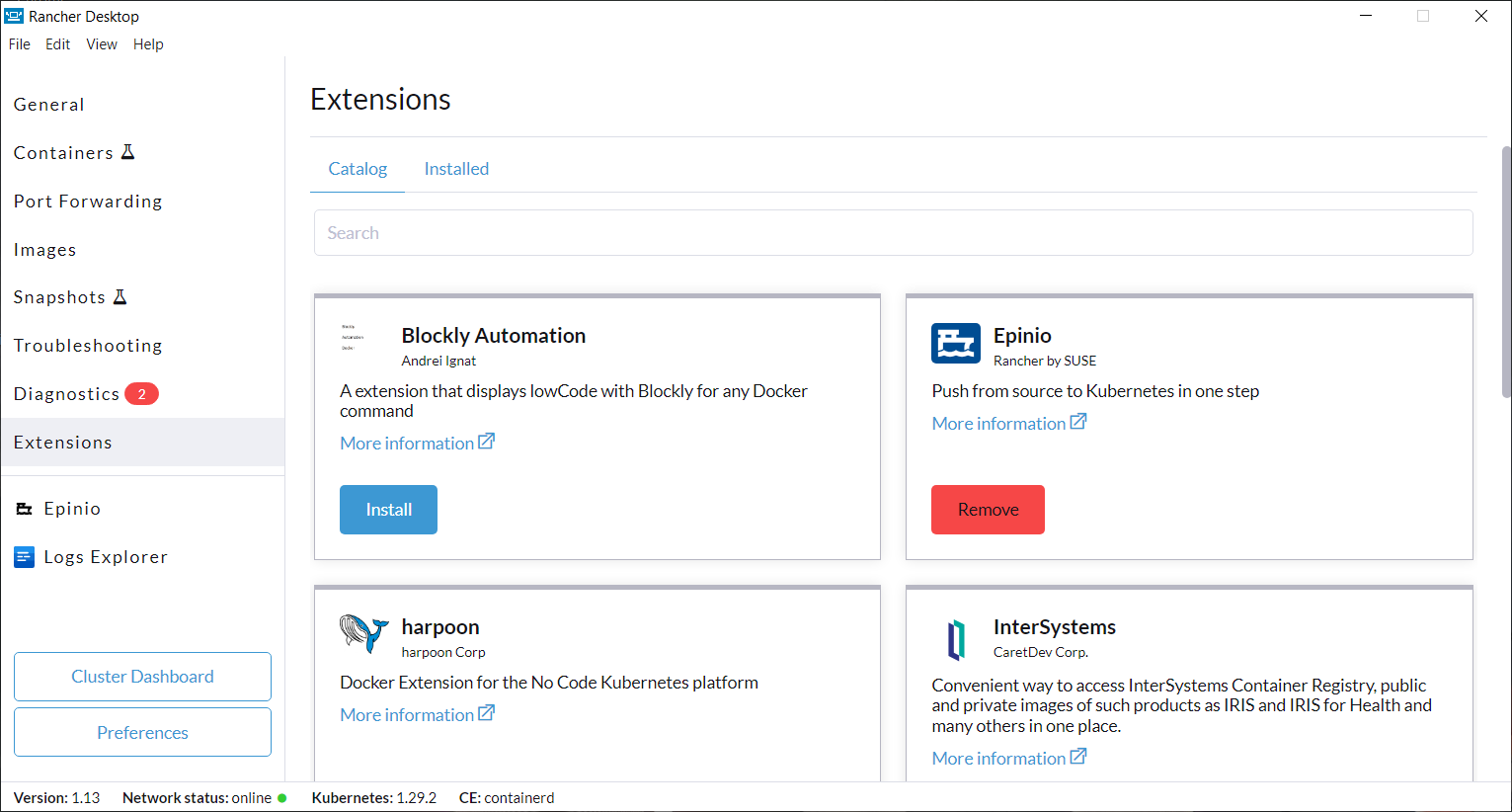Click the InterSystems extension logo
The height and width of the screenshot is (812, 1512).
[x=956, y=639]
